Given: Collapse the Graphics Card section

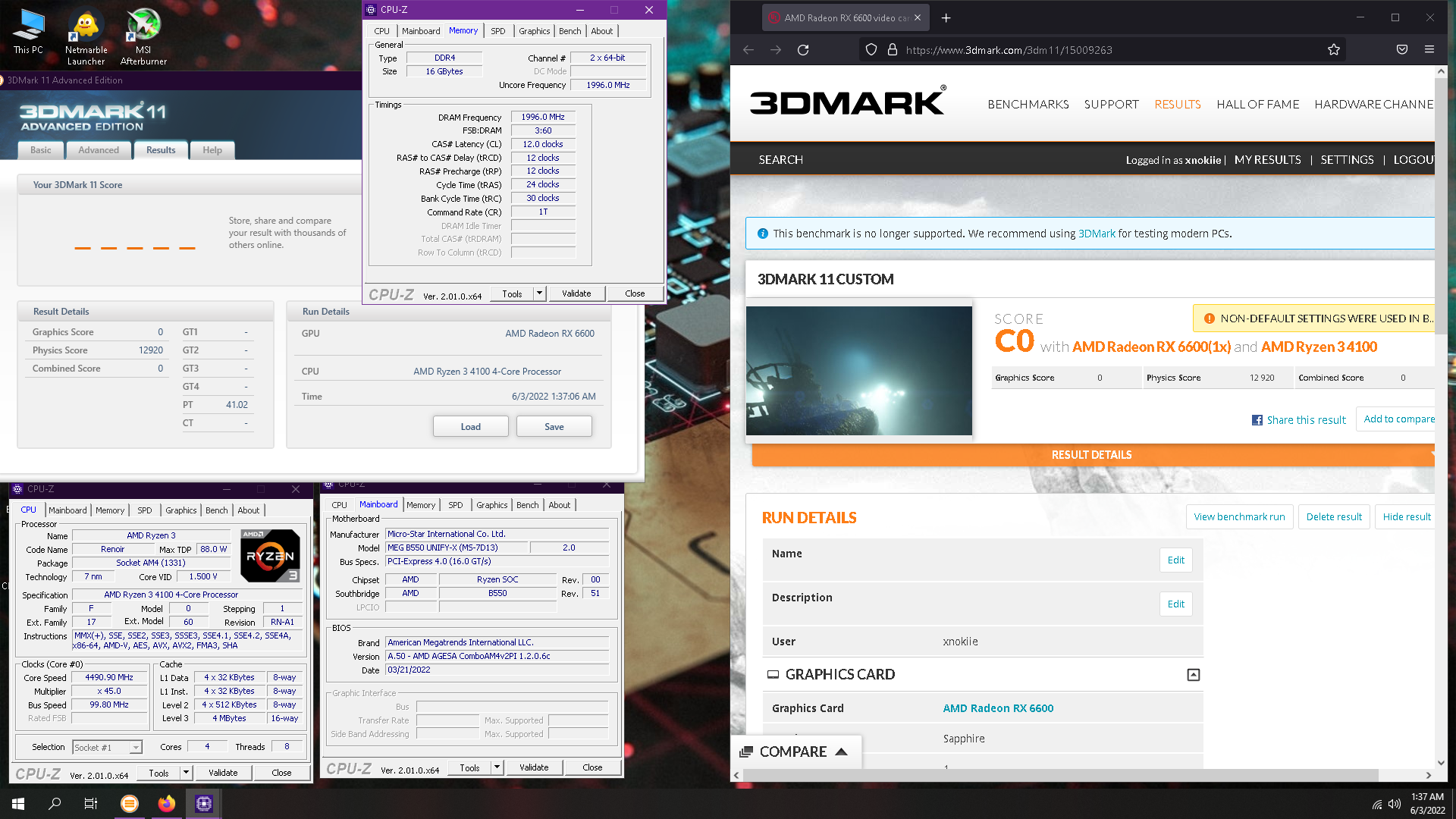Looking at the screenshot, I should tap(1193, 675).
